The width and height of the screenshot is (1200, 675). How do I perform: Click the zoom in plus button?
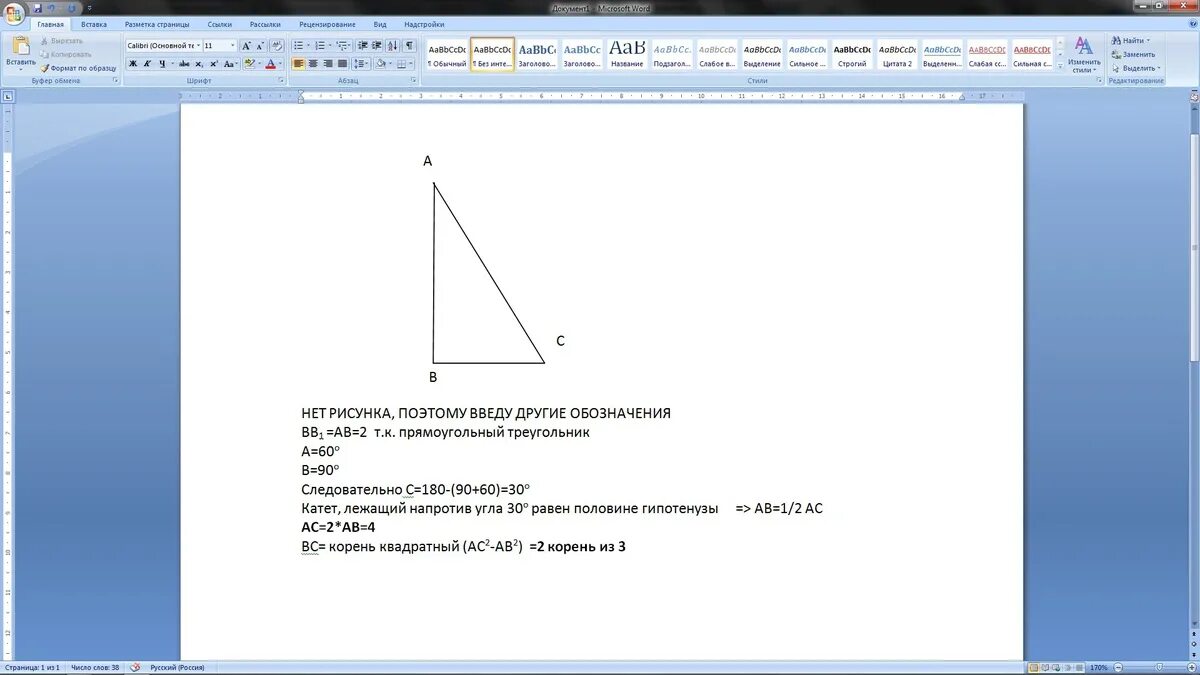[1192, 667]
